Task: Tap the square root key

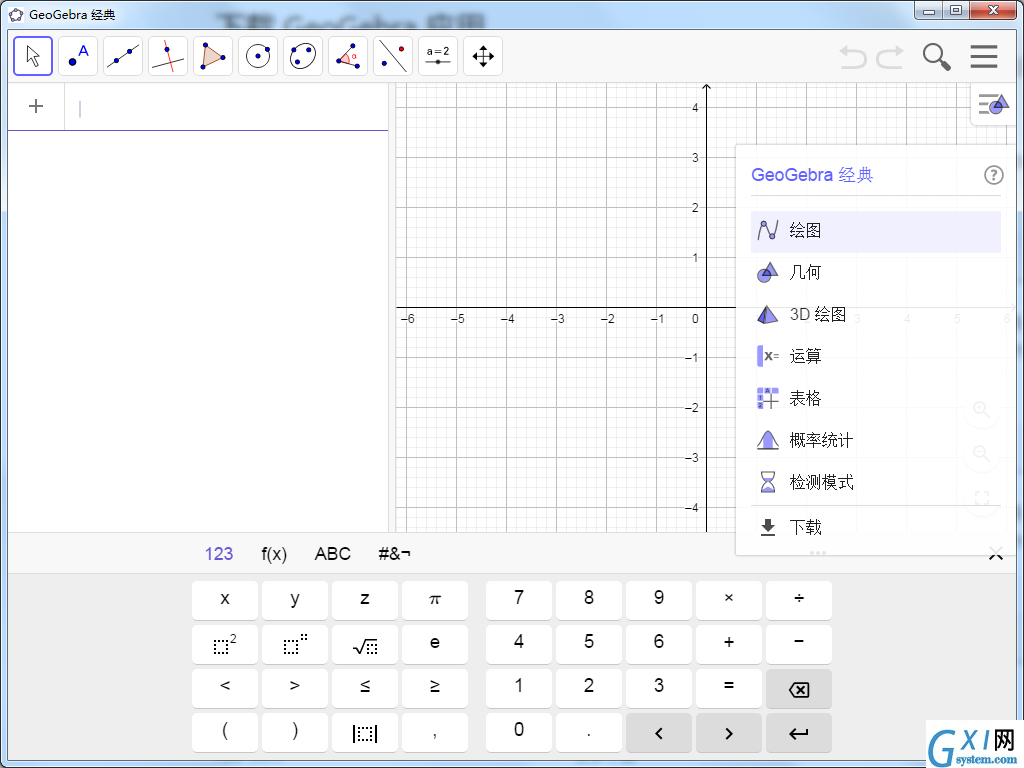Action: 364,644
